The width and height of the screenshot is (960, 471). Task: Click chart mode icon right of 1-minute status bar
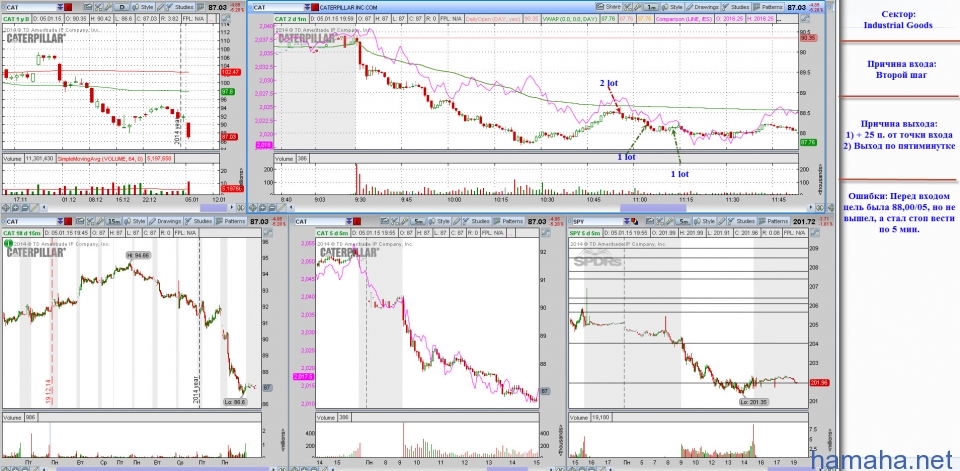[805, 19]
